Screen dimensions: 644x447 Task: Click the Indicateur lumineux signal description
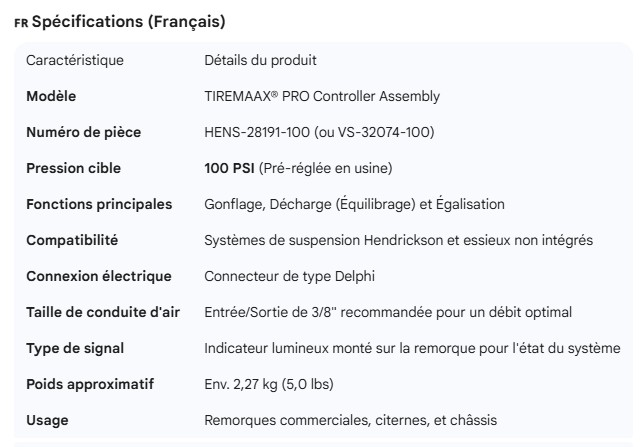412,348
